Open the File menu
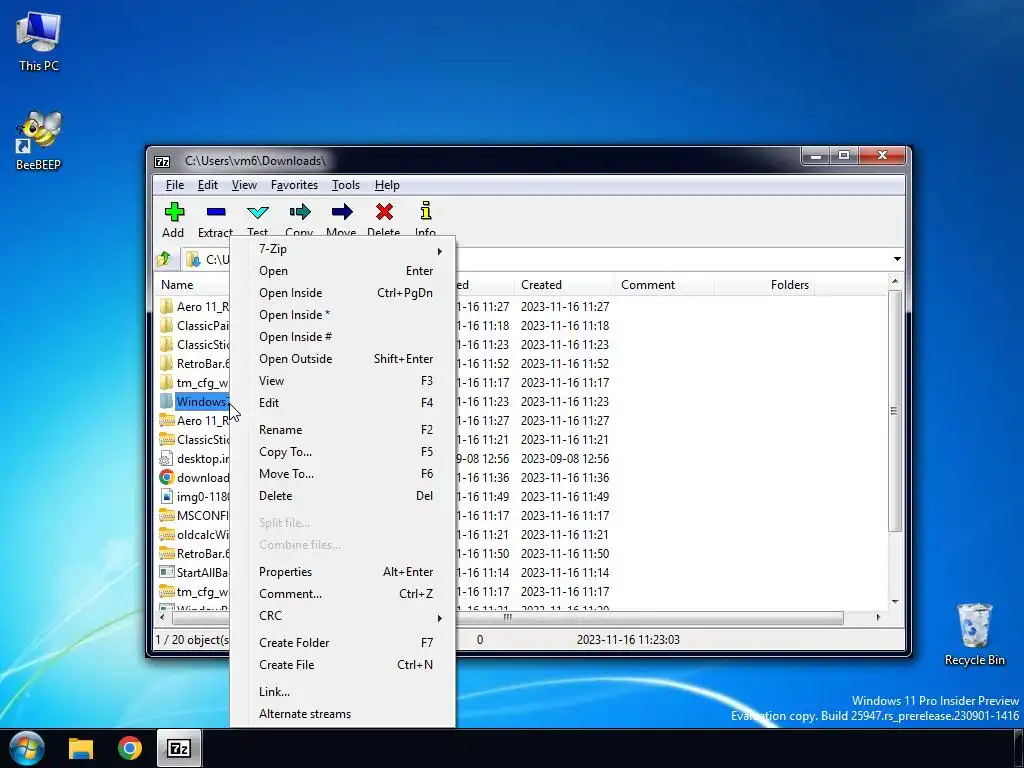The image size is (1024, 768). point(174,185)
